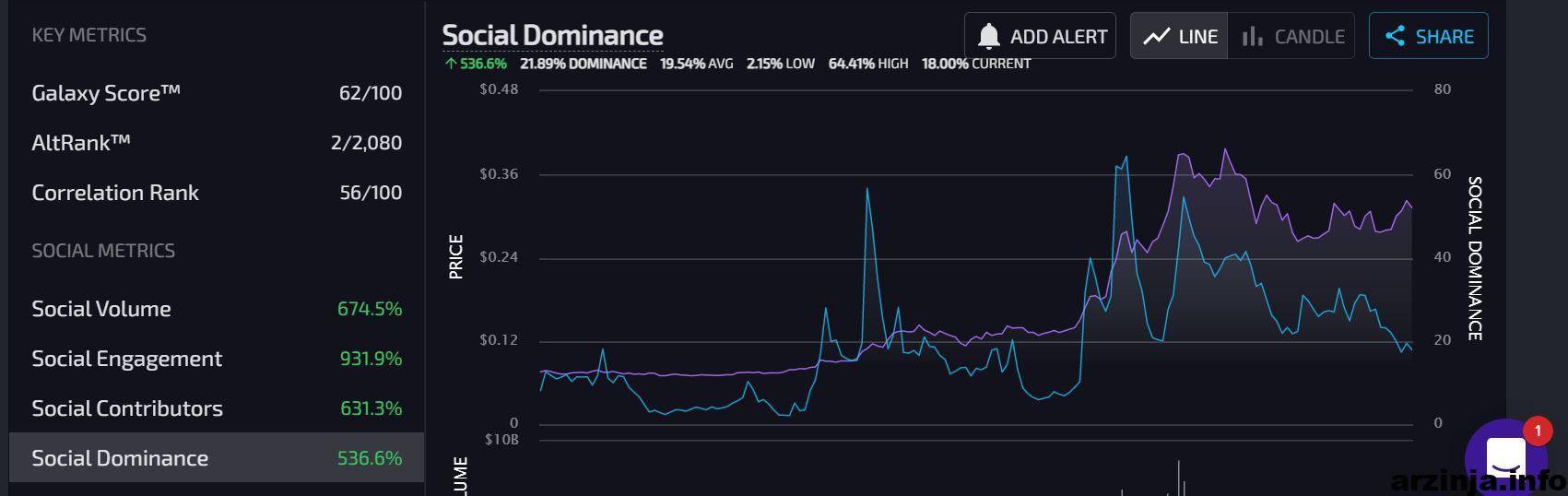Click the SOCIAL METRICS heading
Viewport: 1568px width, 496px height.
click(x=103, y=251)
